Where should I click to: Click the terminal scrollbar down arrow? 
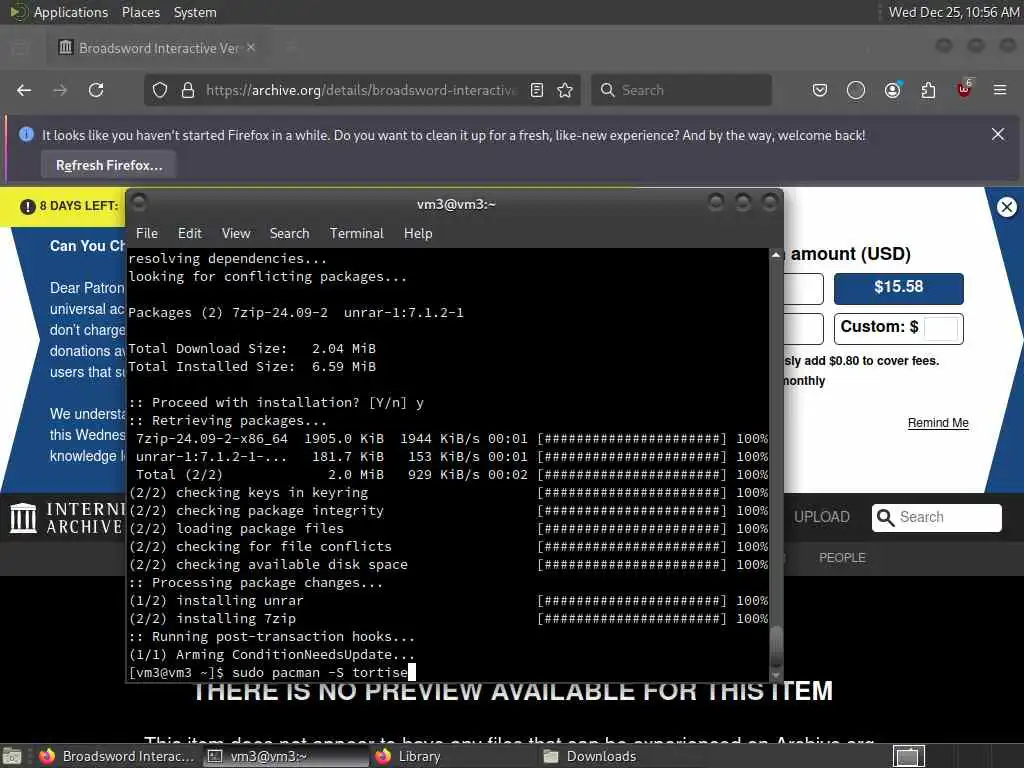(x=776, y=676)
